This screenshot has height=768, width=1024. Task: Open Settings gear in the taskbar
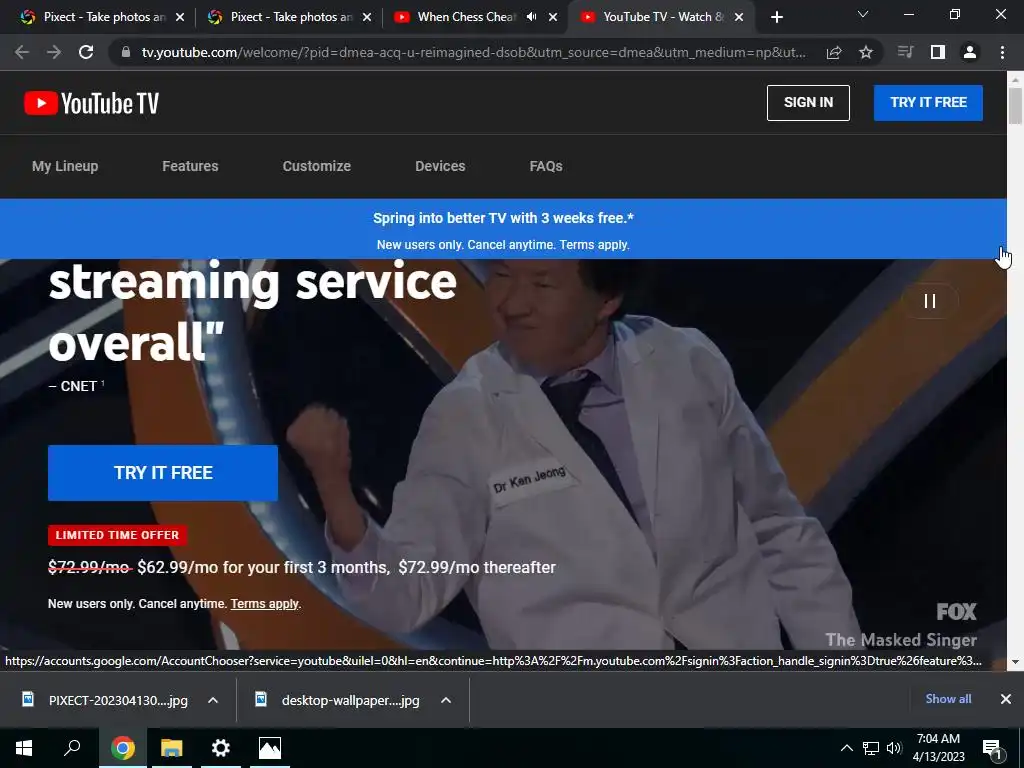pos(221,748)
